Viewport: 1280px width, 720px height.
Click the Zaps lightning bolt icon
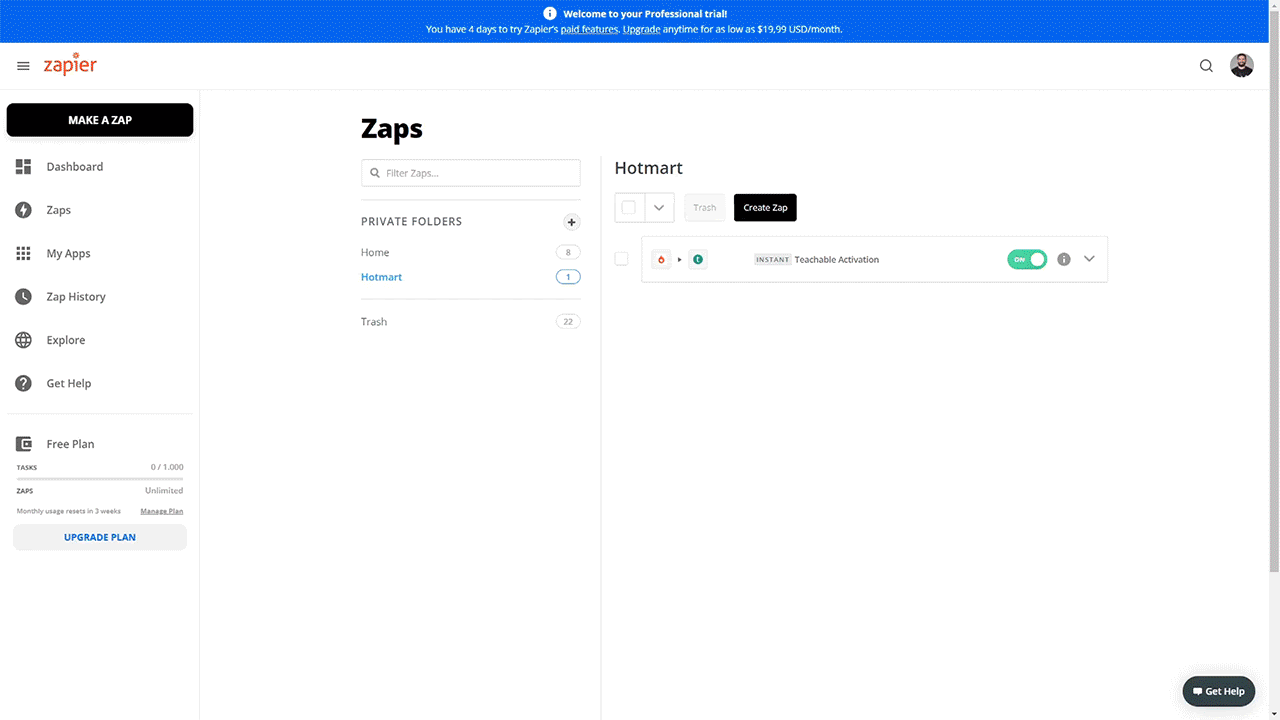point(23,210)
